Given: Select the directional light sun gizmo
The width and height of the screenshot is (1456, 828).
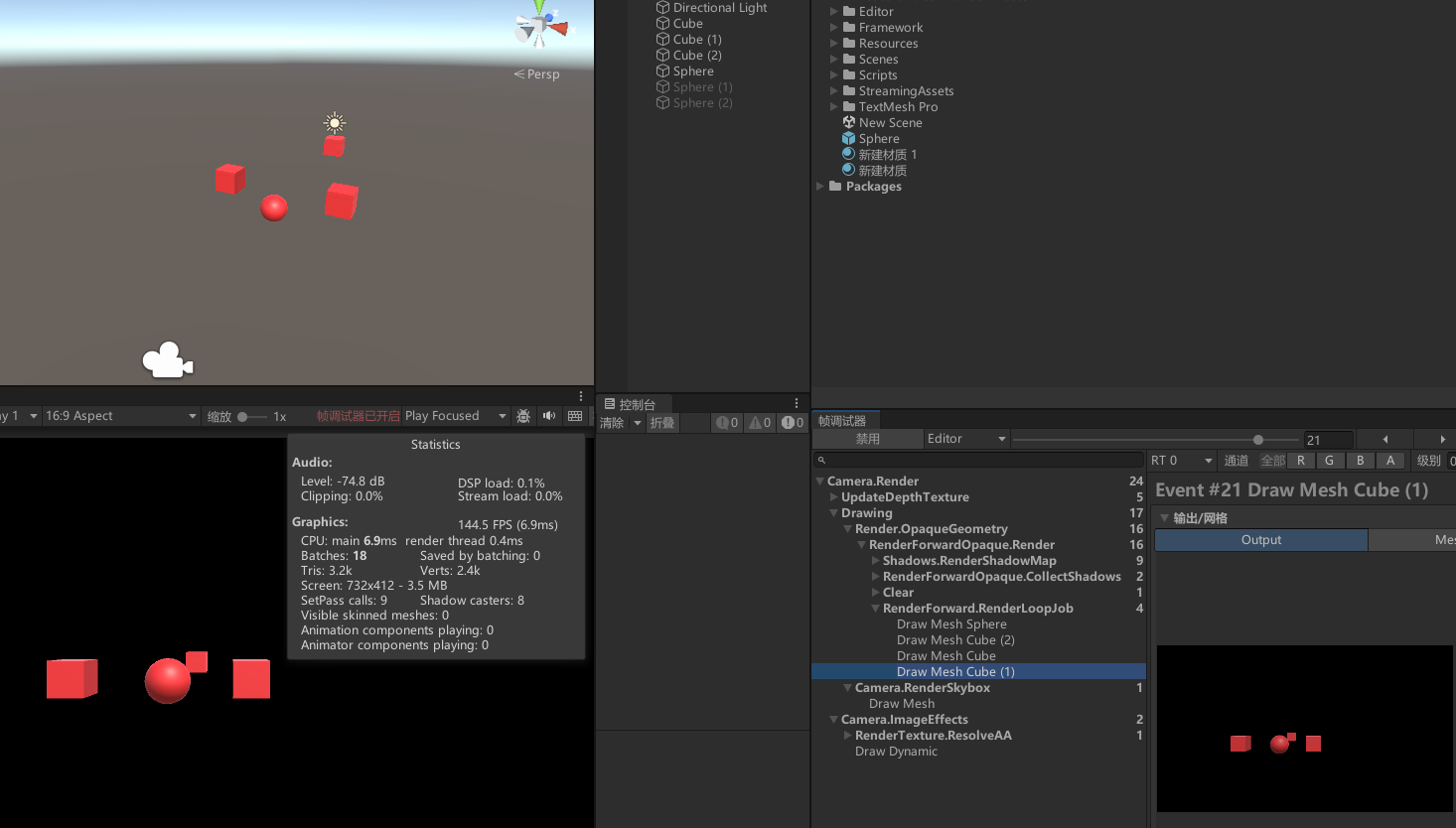Looking at the screenshot, I should tap(335, 123).
